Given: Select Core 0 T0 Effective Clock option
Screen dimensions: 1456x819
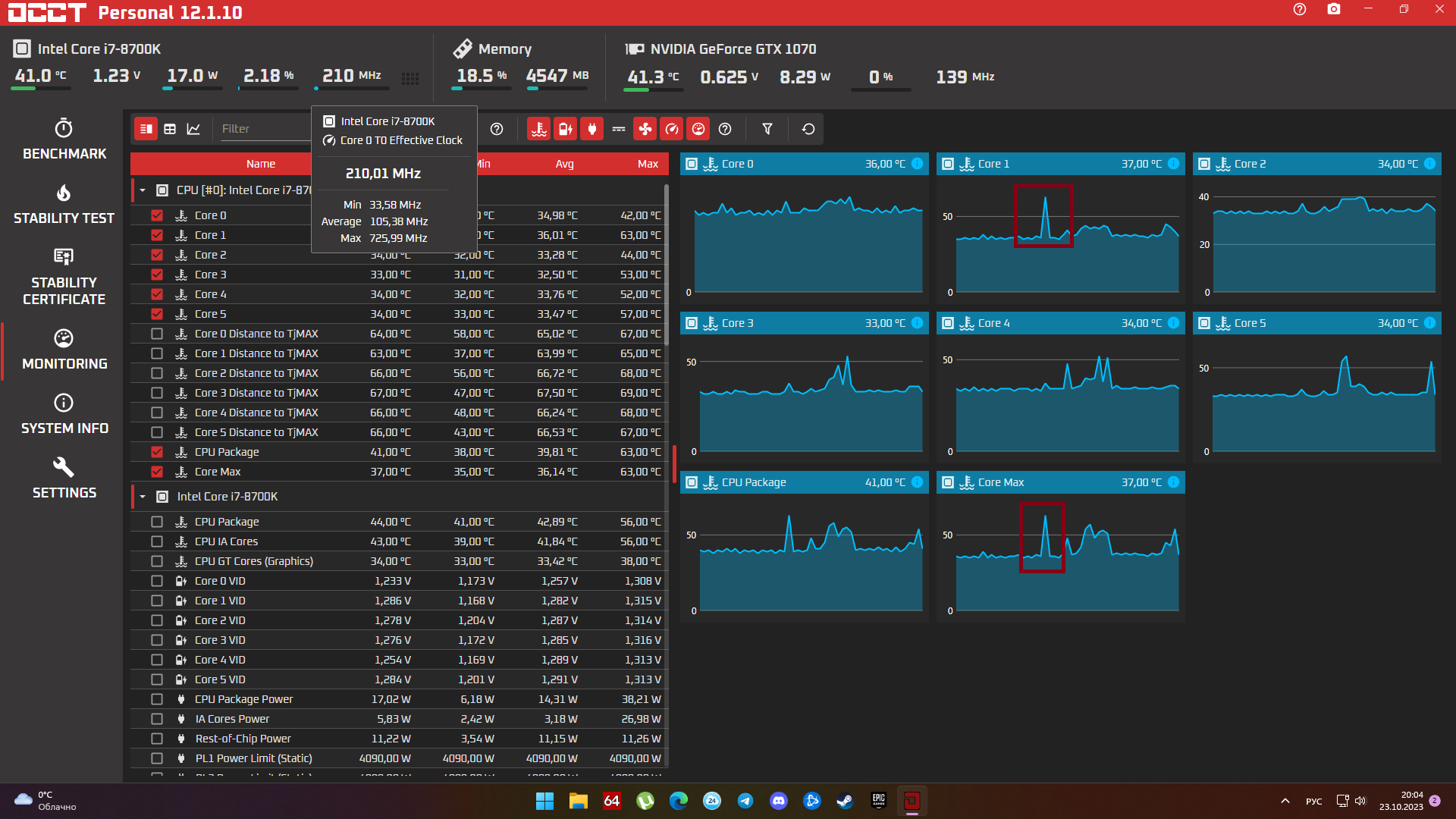Looking at the screenshot, I should (x=400, y=140).
